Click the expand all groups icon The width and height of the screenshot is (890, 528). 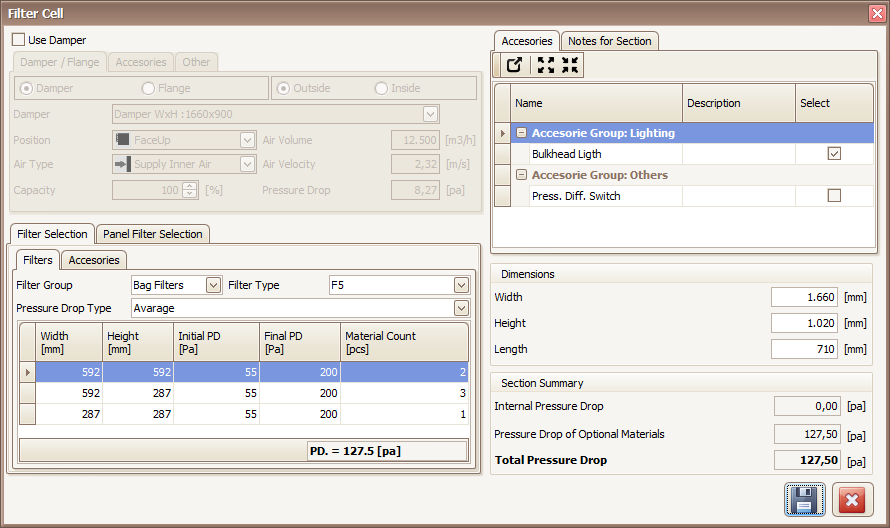pyautogui.click(x=546, y=65)
